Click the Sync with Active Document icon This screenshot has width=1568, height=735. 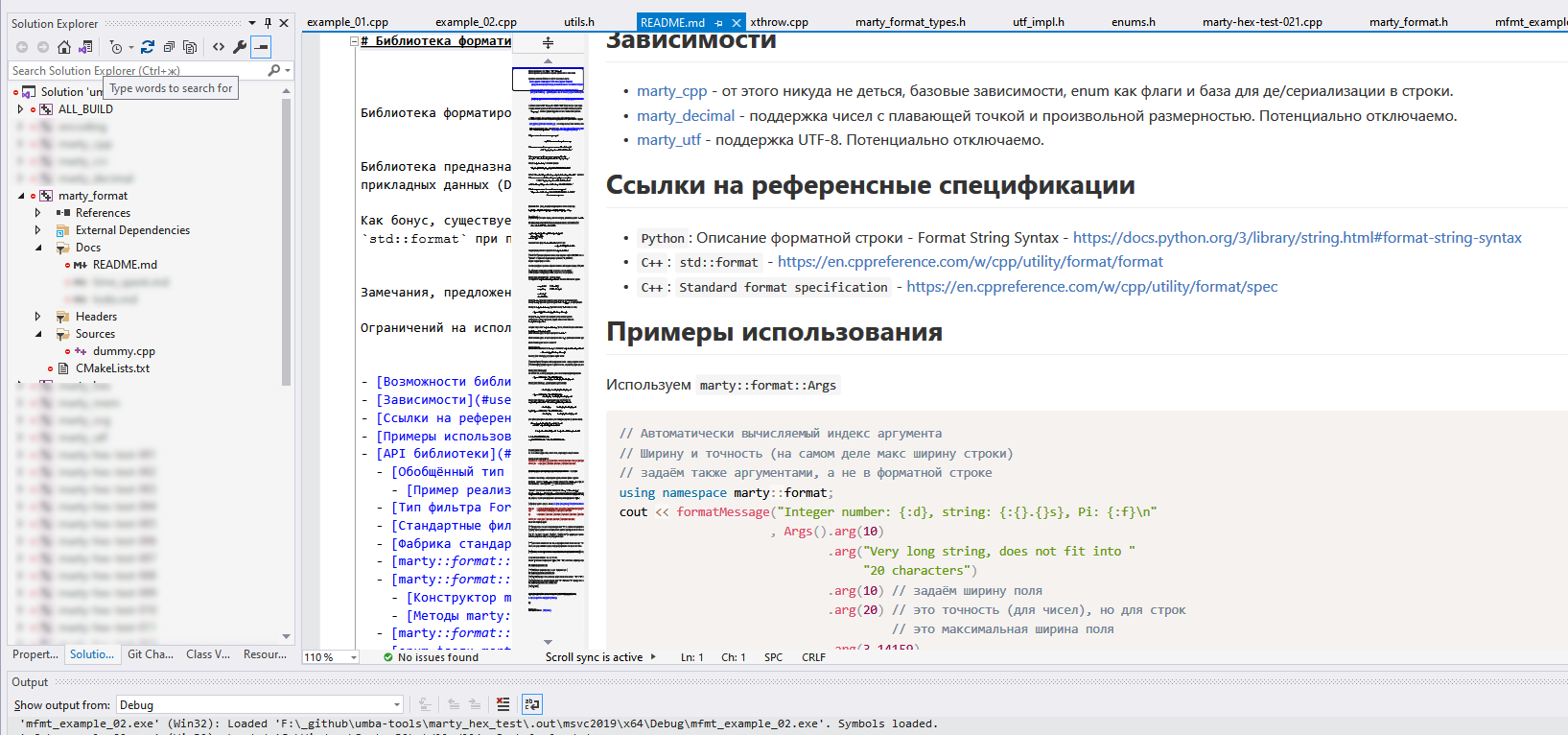click(x=147, y=46)
